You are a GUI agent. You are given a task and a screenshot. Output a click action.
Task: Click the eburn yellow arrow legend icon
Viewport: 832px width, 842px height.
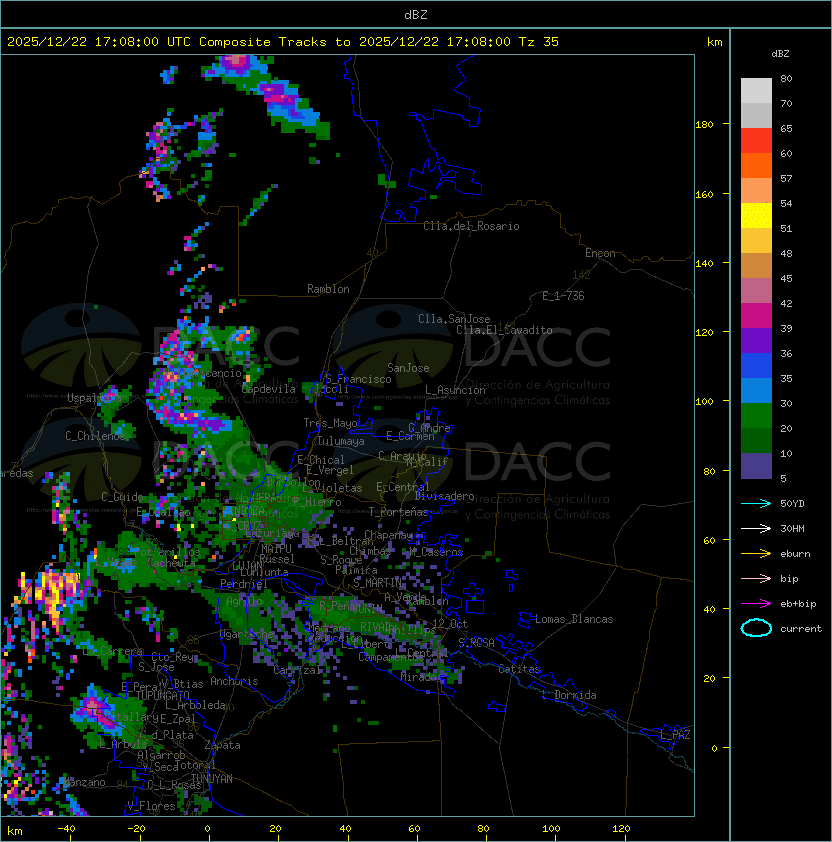(756, 554)
